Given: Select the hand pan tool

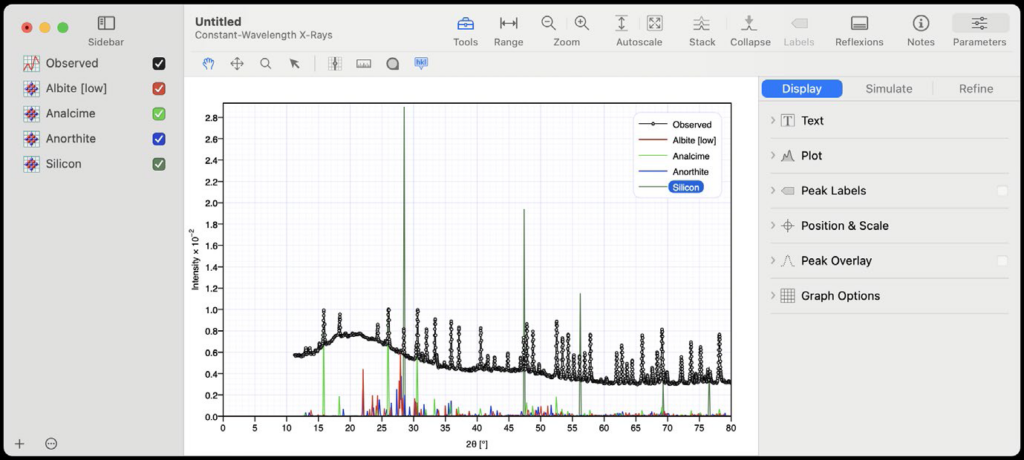Looking at the screenshot, I should (208, 63).
